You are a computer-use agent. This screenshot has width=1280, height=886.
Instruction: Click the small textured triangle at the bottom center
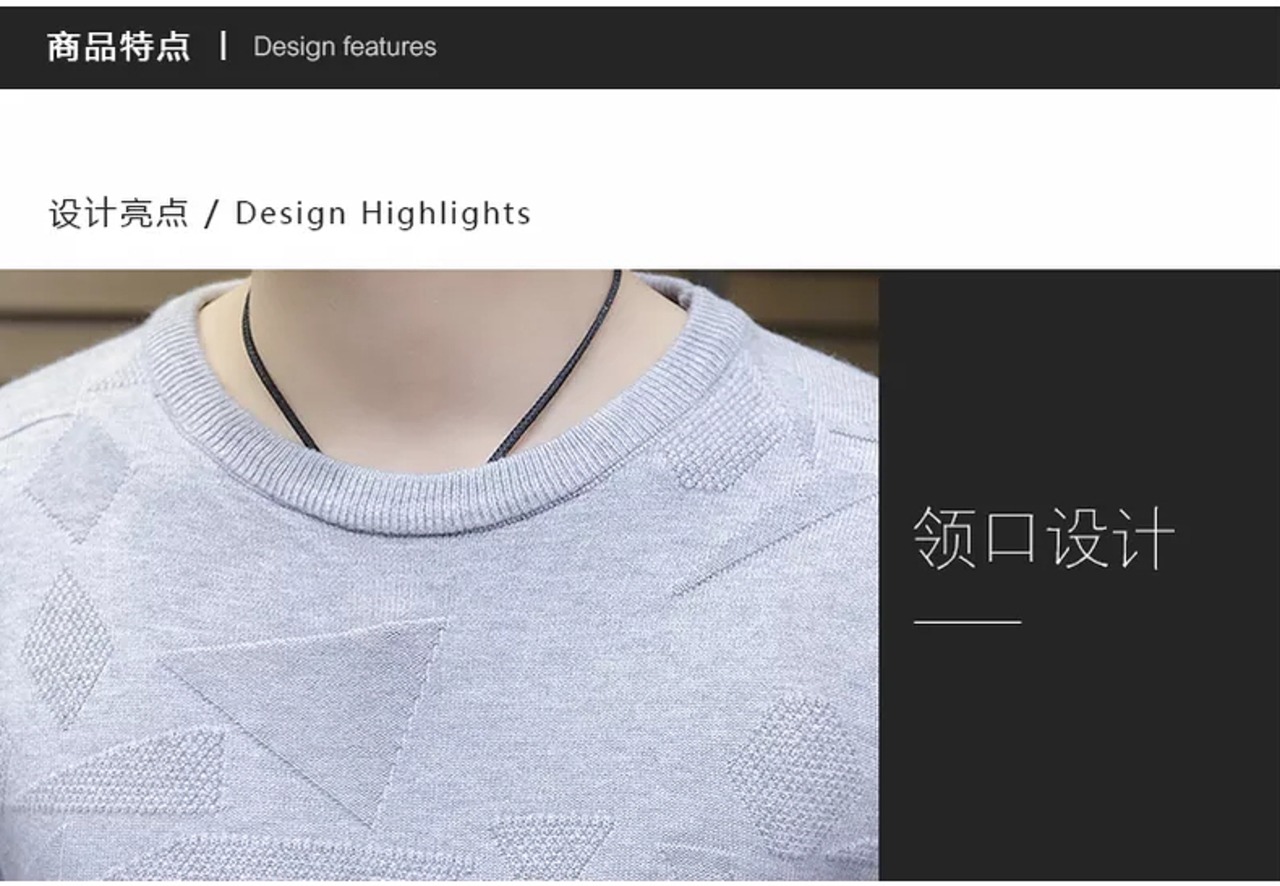click(552, 840)
